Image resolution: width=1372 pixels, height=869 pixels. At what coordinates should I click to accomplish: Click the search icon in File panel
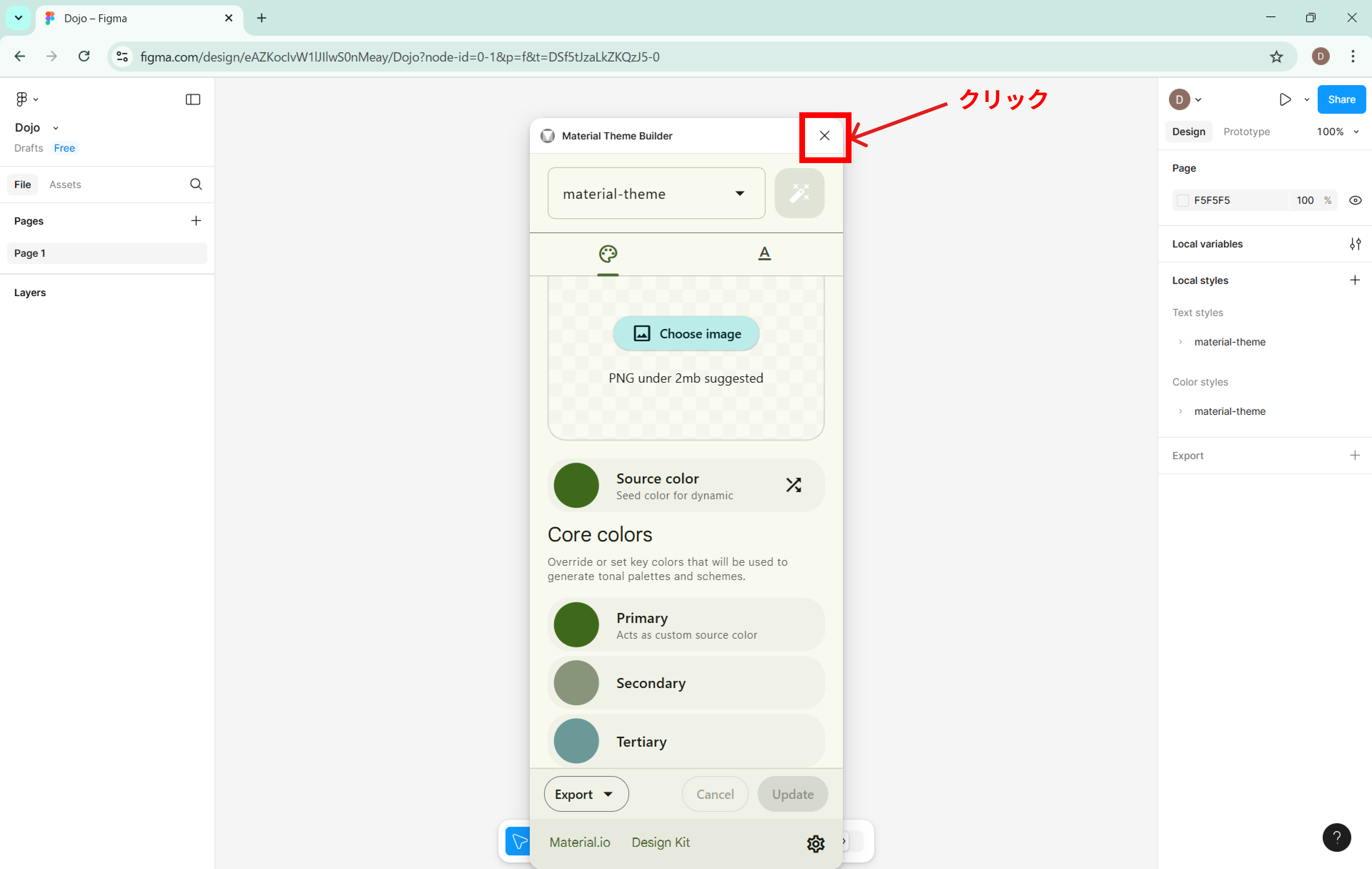(196, 184)
